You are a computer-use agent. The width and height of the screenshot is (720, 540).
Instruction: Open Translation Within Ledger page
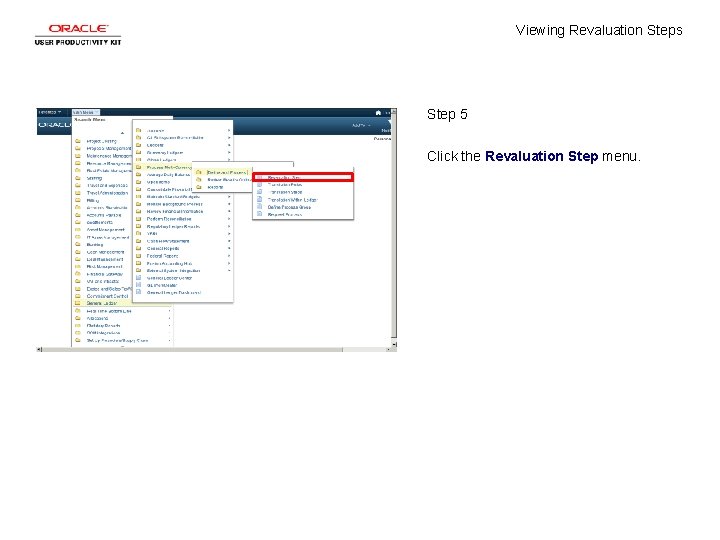pyautogui.click(x=292, y=200)
